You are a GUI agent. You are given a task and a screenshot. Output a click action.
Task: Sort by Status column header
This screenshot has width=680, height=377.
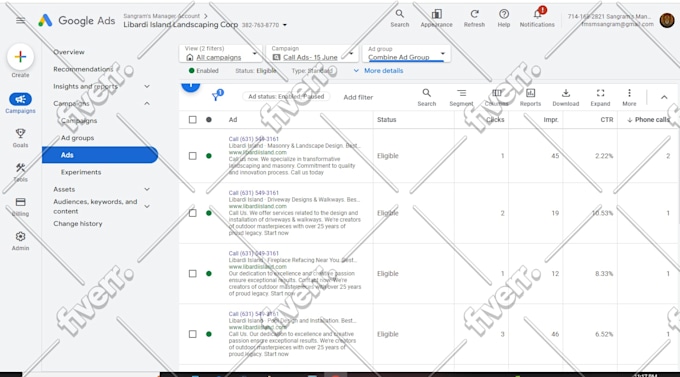pyautogui.click(x=386, y=120)
